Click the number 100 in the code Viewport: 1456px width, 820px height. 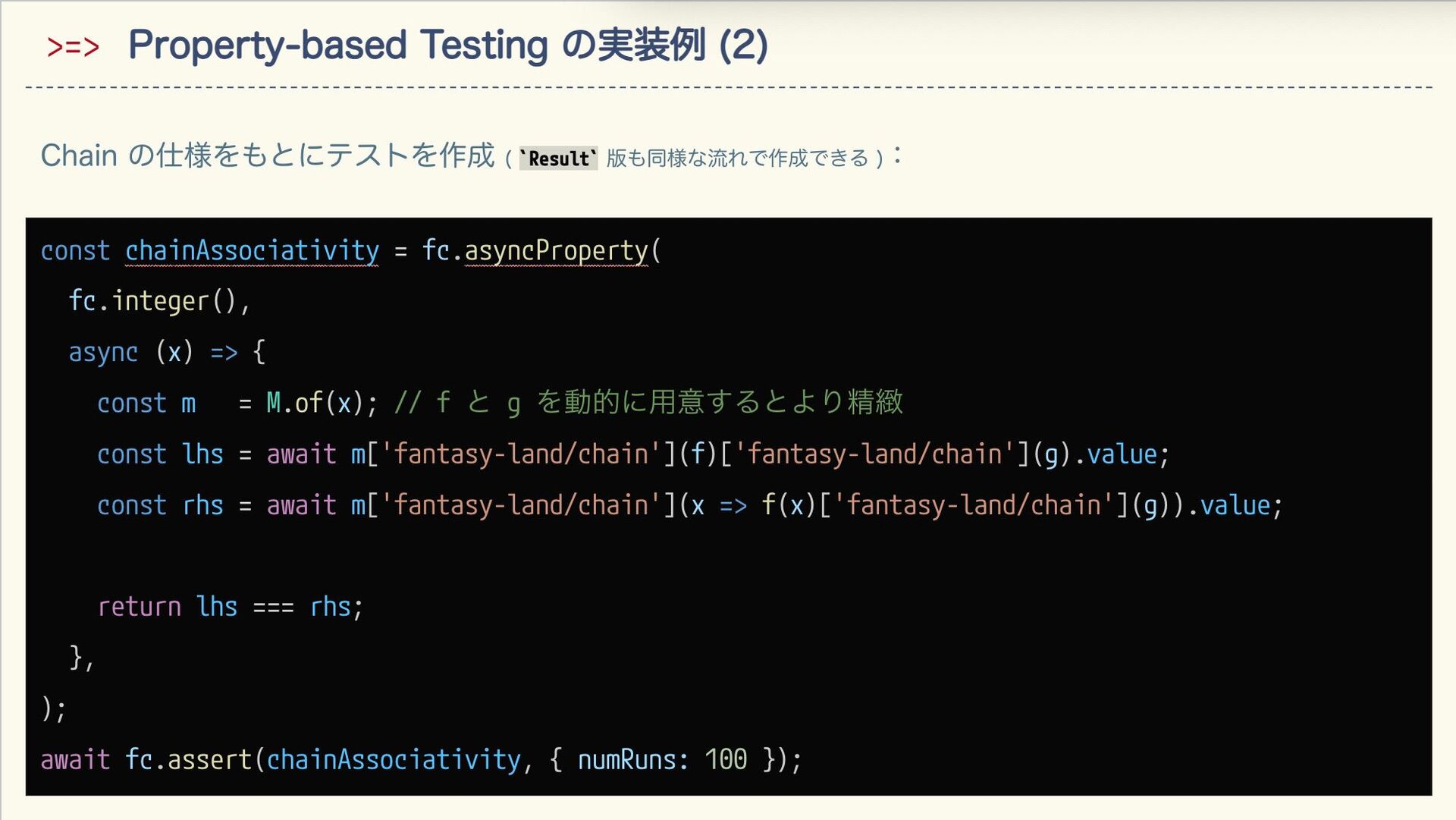tap(726, 759)
